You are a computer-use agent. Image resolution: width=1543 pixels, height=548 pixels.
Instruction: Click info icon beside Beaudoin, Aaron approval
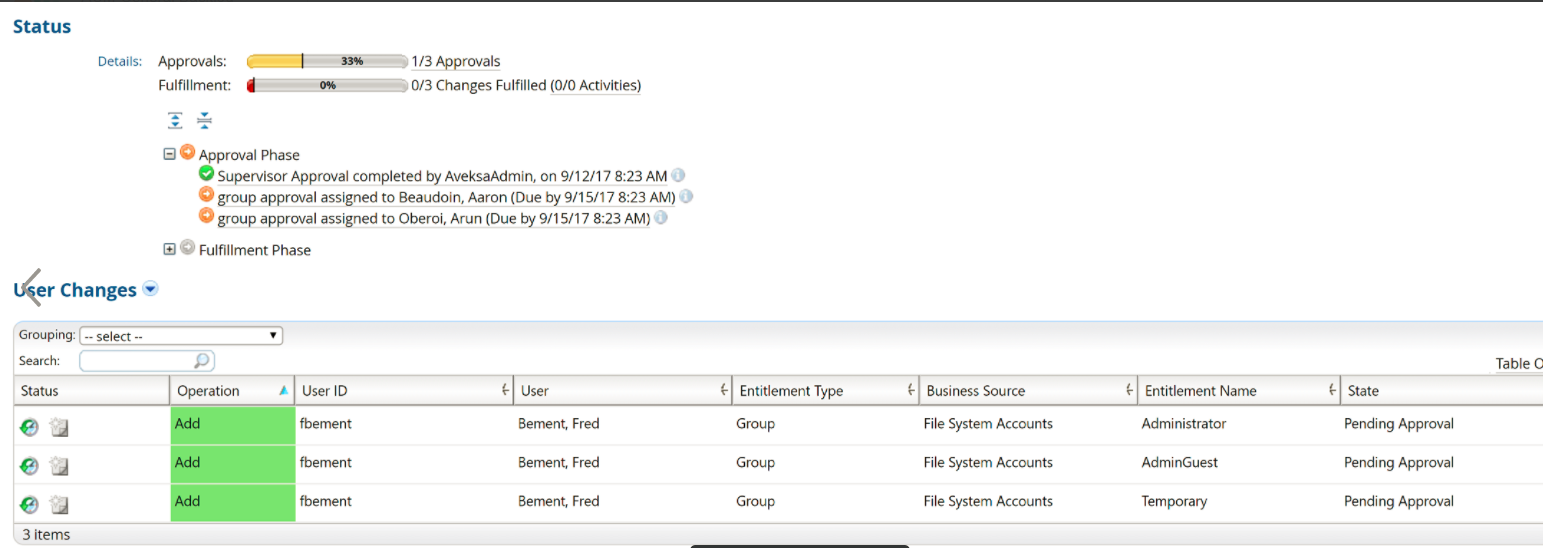pyautogui.click(x=686, y=197)
